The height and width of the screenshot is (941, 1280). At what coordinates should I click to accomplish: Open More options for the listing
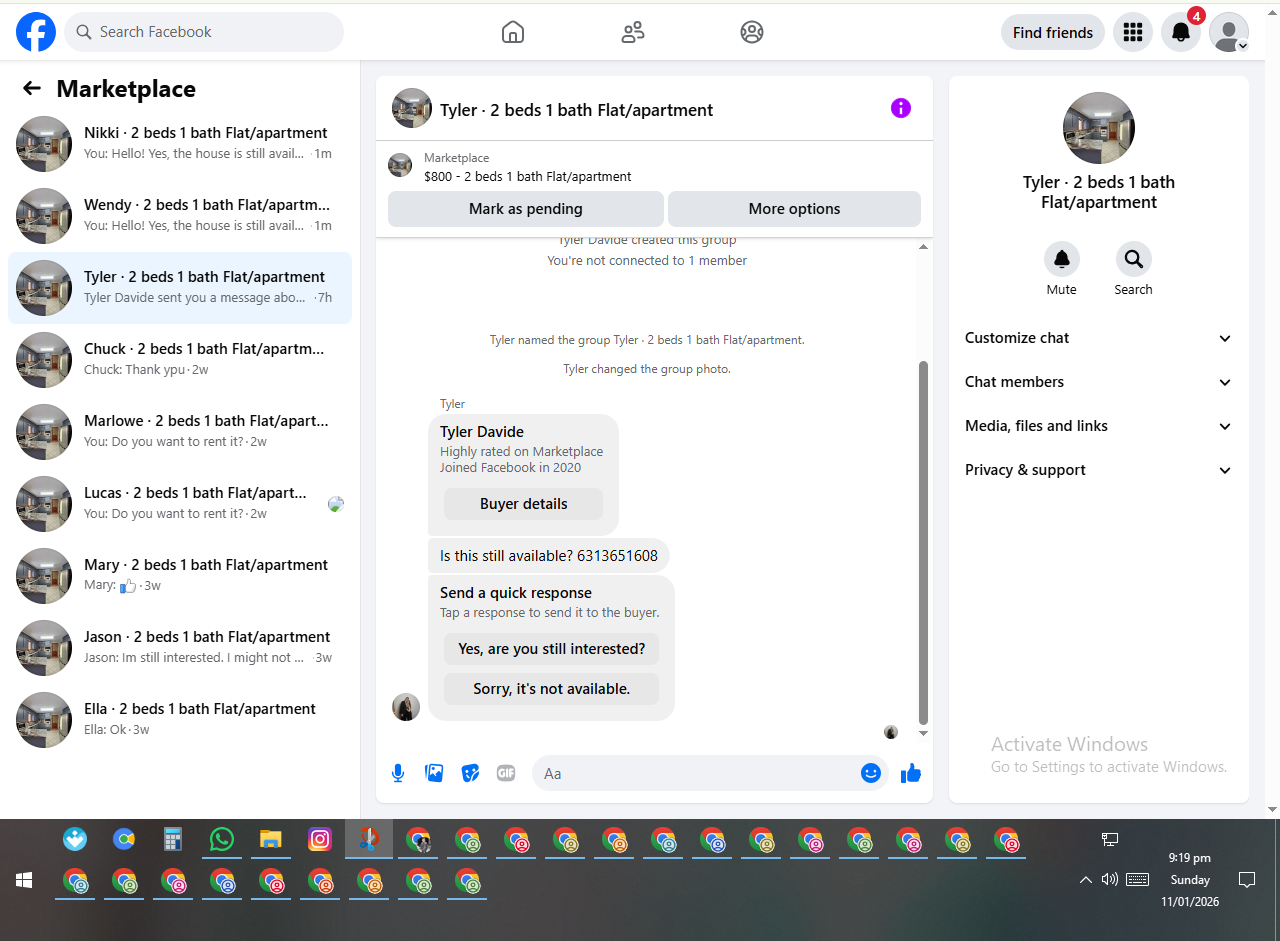pyautogui.click(x=794, y=209)
